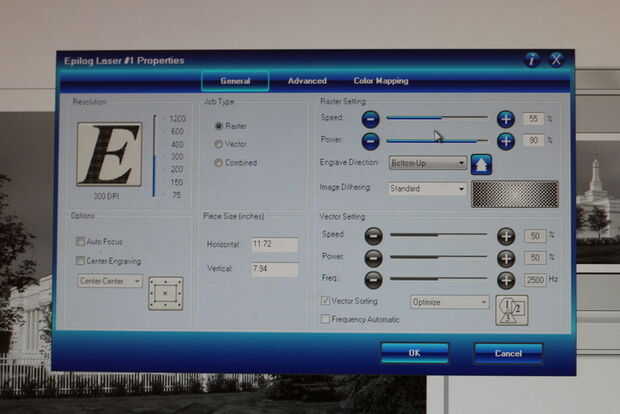
Task: Click the vector Speed slider track
Action: coord(439,235)
